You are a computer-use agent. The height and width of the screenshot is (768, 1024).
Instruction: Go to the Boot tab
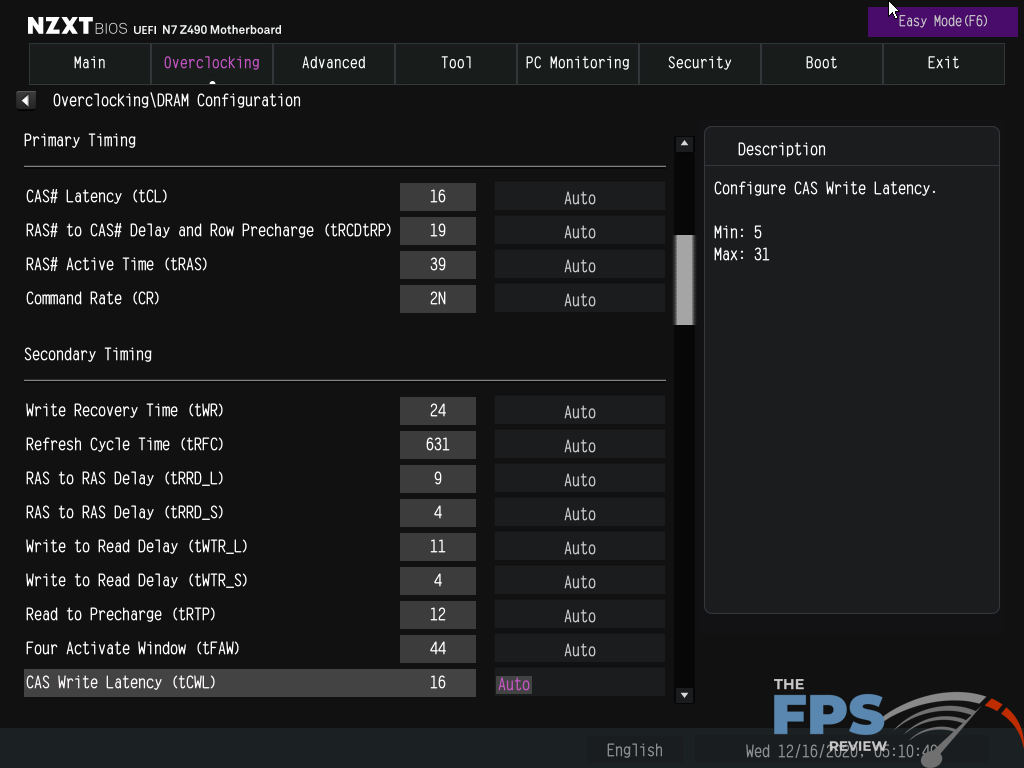pos(821,63)
